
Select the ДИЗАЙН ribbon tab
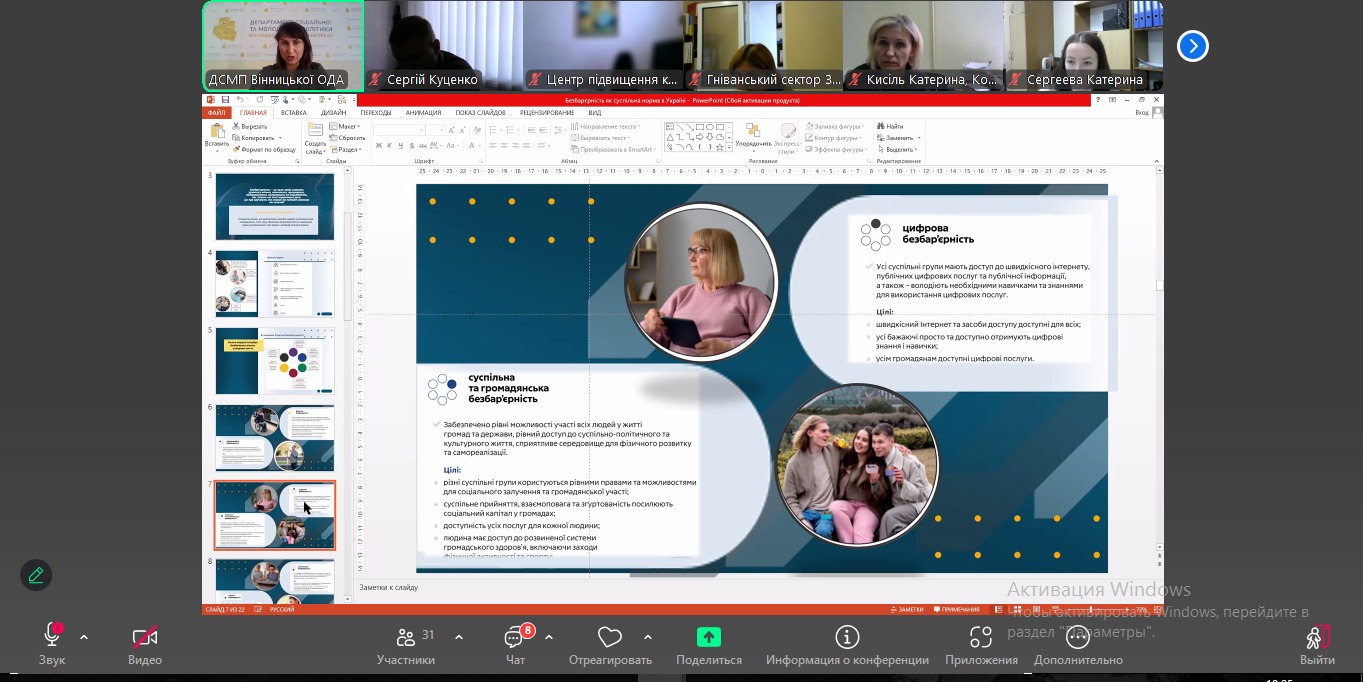[x=334, y=113]
